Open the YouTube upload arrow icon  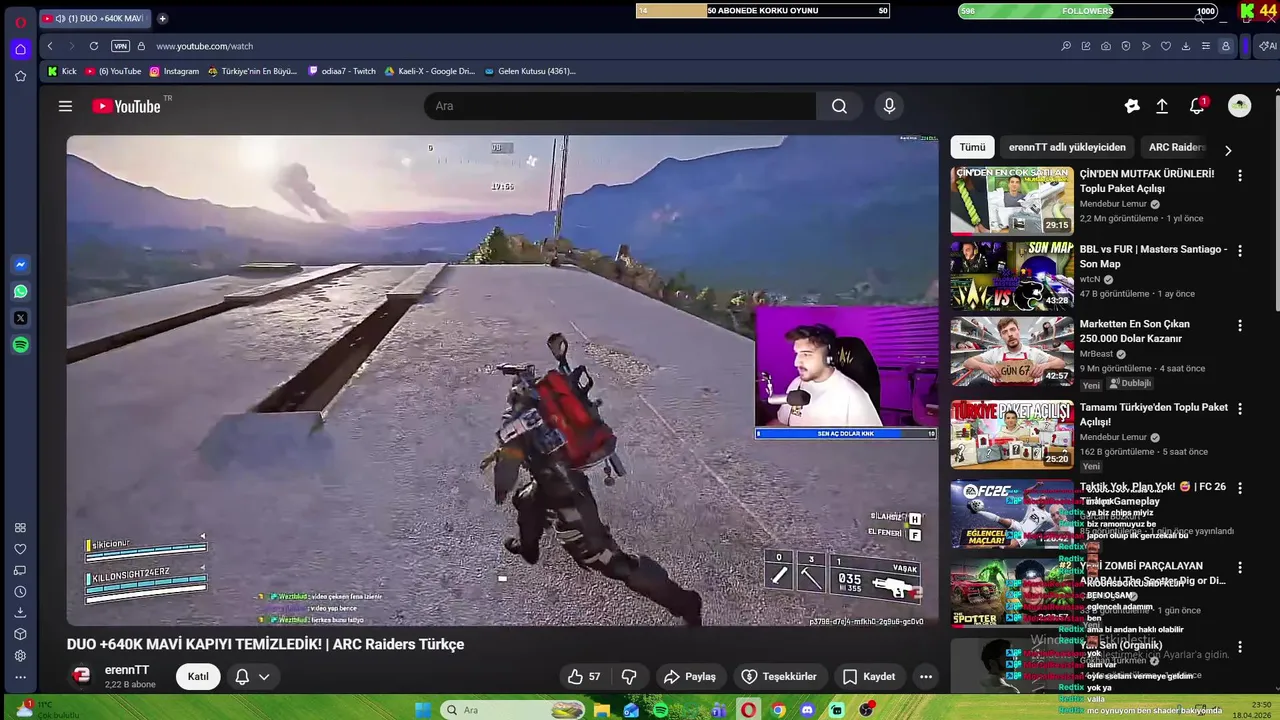click(1162, 106)
